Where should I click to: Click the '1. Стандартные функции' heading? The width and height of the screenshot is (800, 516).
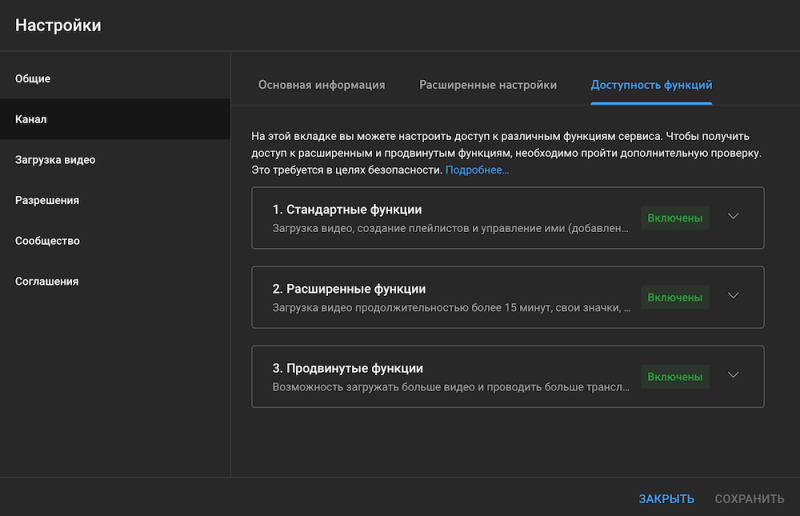click(x=347, y=210)
